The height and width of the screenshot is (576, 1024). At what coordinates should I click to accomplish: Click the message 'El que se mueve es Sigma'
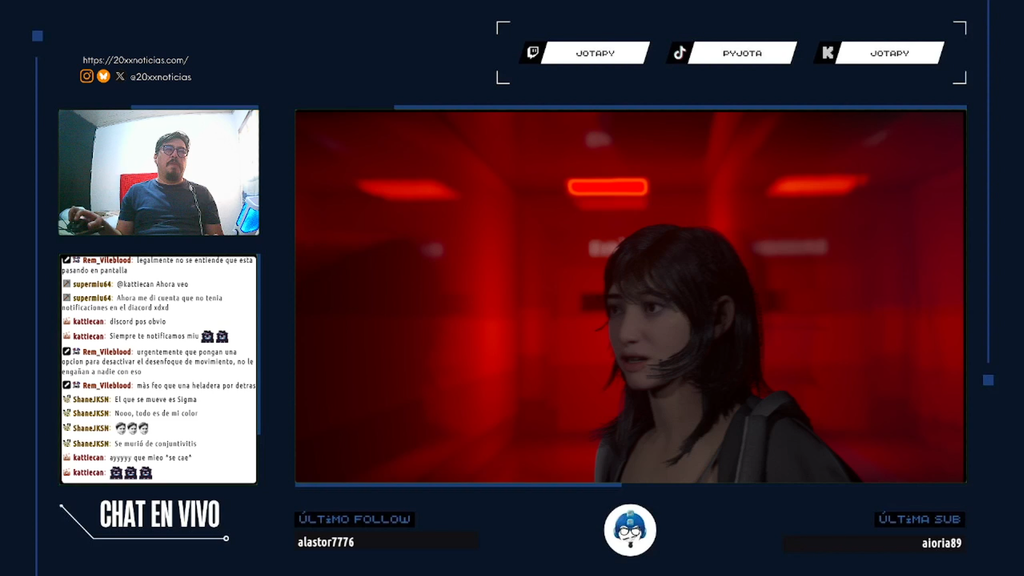coord(155,399)
